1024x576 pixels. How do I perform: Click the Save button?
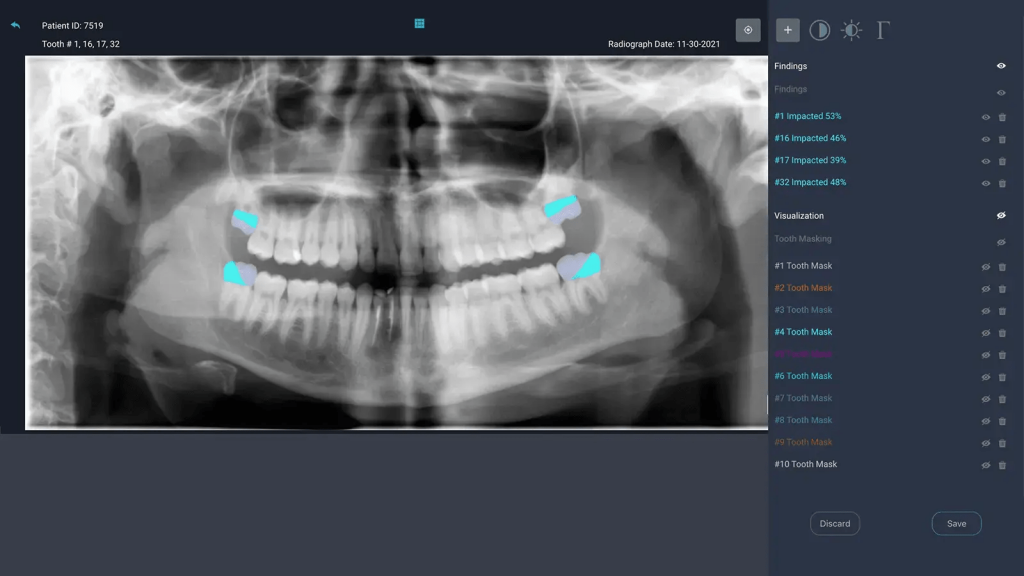(956, 523)
